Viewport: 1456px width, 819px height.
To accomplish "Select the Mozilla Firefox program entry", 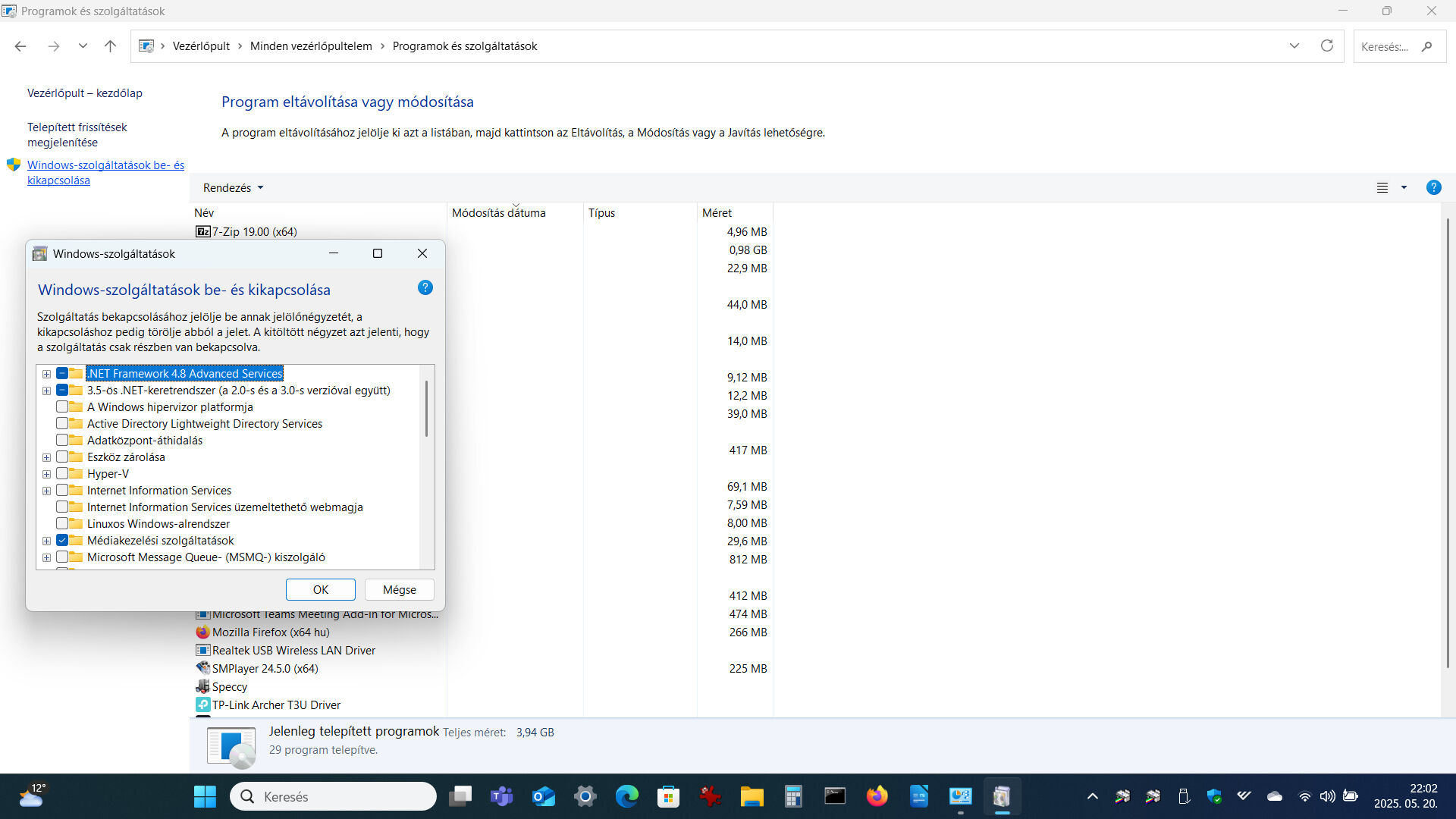I will click(x=262, y=632).
